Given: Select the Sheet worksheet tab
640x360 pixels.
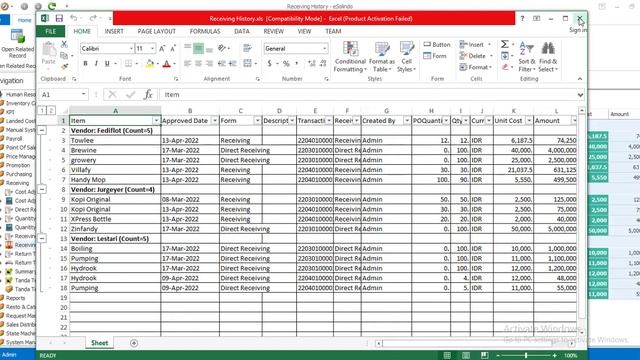Looking at the screenshot, I should click(x=100, y=343).
